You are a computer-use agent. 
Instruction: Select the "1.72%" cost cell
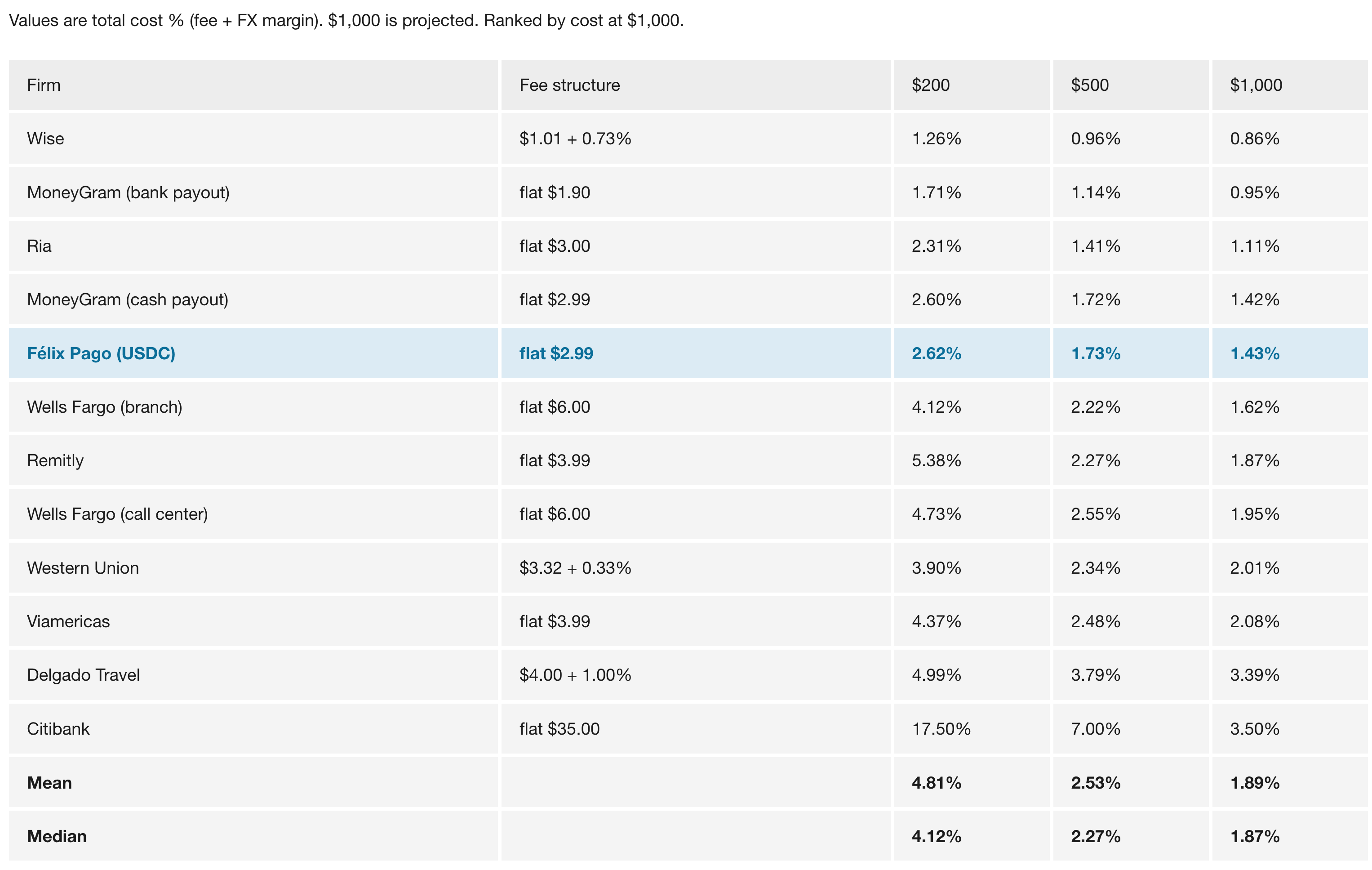pyautogui.click(x=1130, y=299)
